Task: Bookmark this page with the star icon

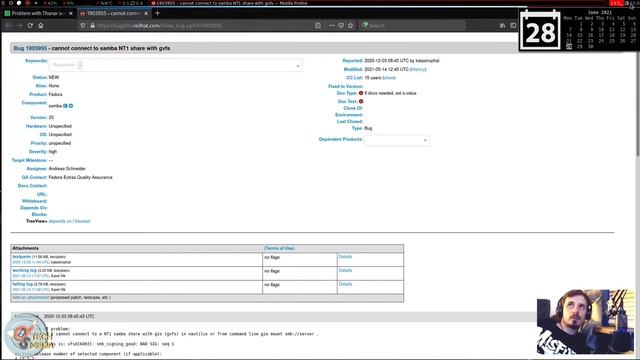Action: coord(350,25)
